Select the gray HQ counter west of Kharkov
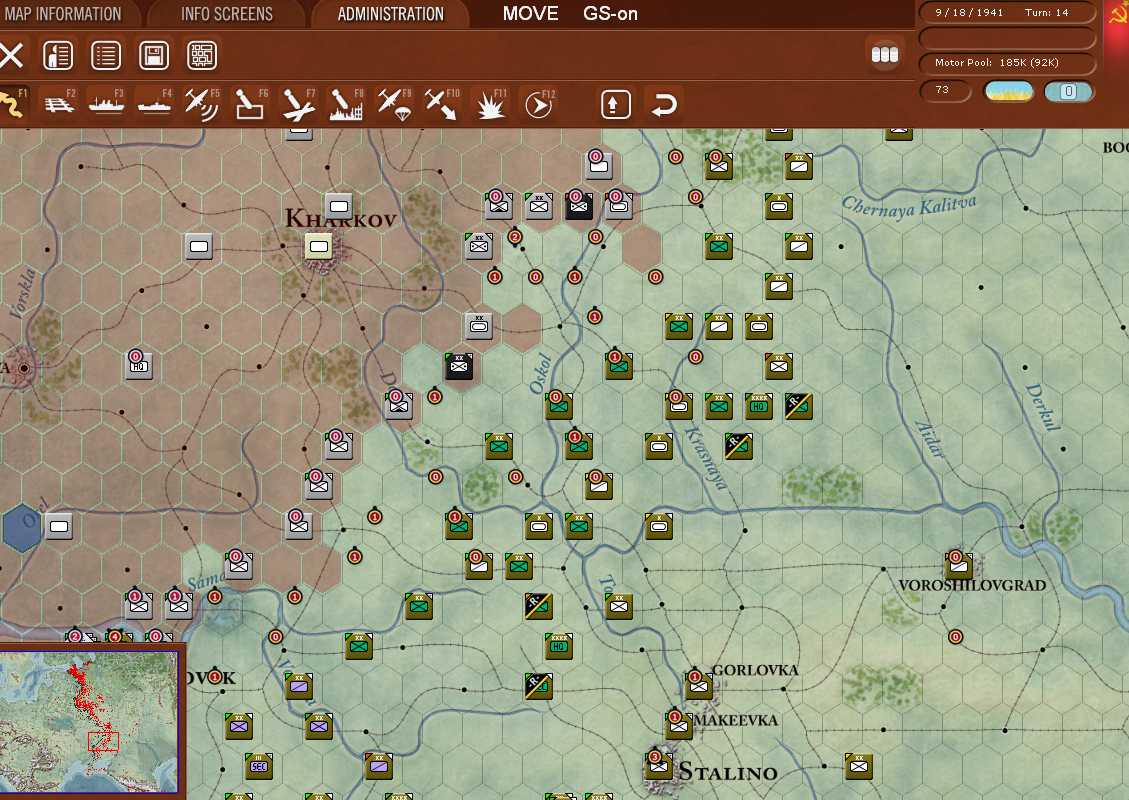The image size is (1129, 800). 139,366
